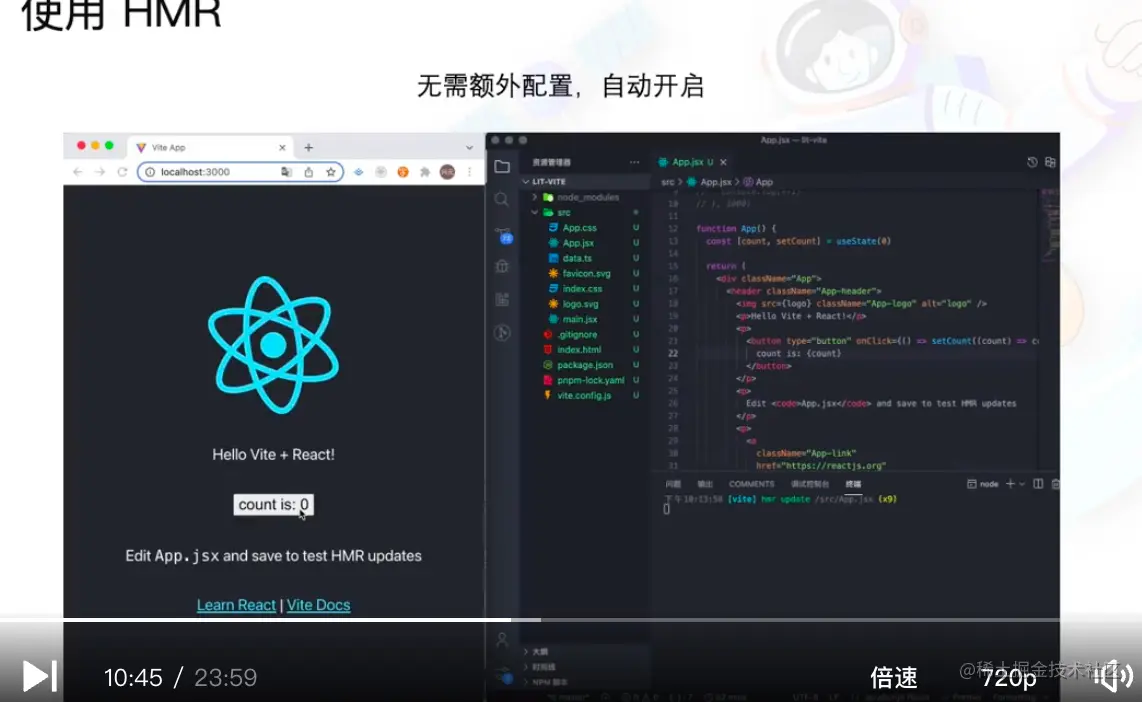
Task: Open the Extensions icon in VS Code
Action: 502,299
